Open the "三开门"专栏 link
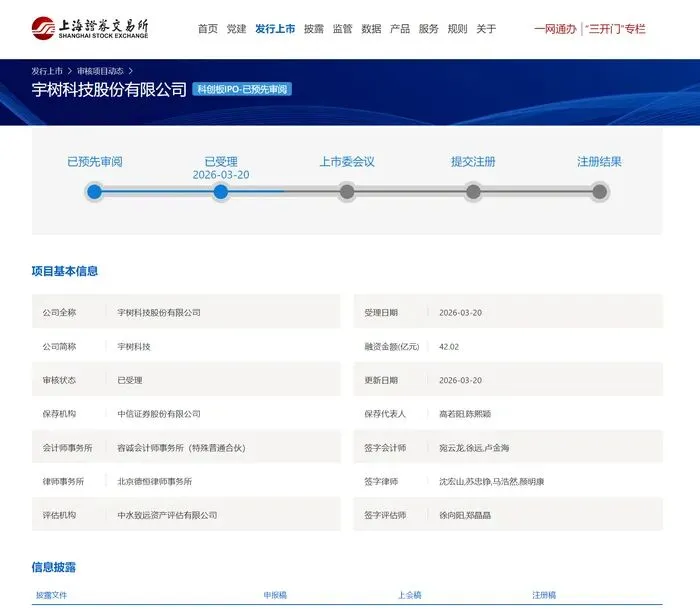This screenshot has width=700, height=610. click(615, 29)
